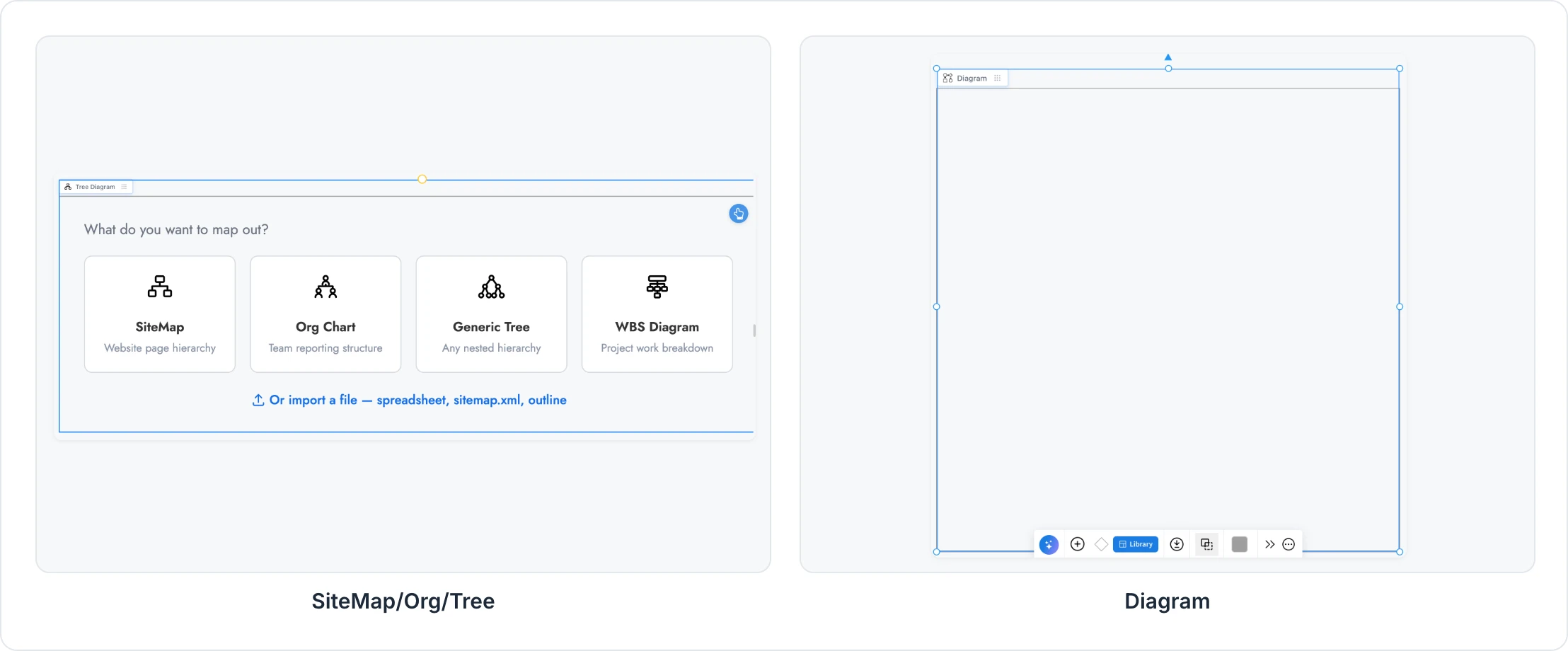The height and width of the screenshot is (651, 1568).
Task: Click the 'SiteMap/Org/Tree' caption text
Action: click(403, 601)
